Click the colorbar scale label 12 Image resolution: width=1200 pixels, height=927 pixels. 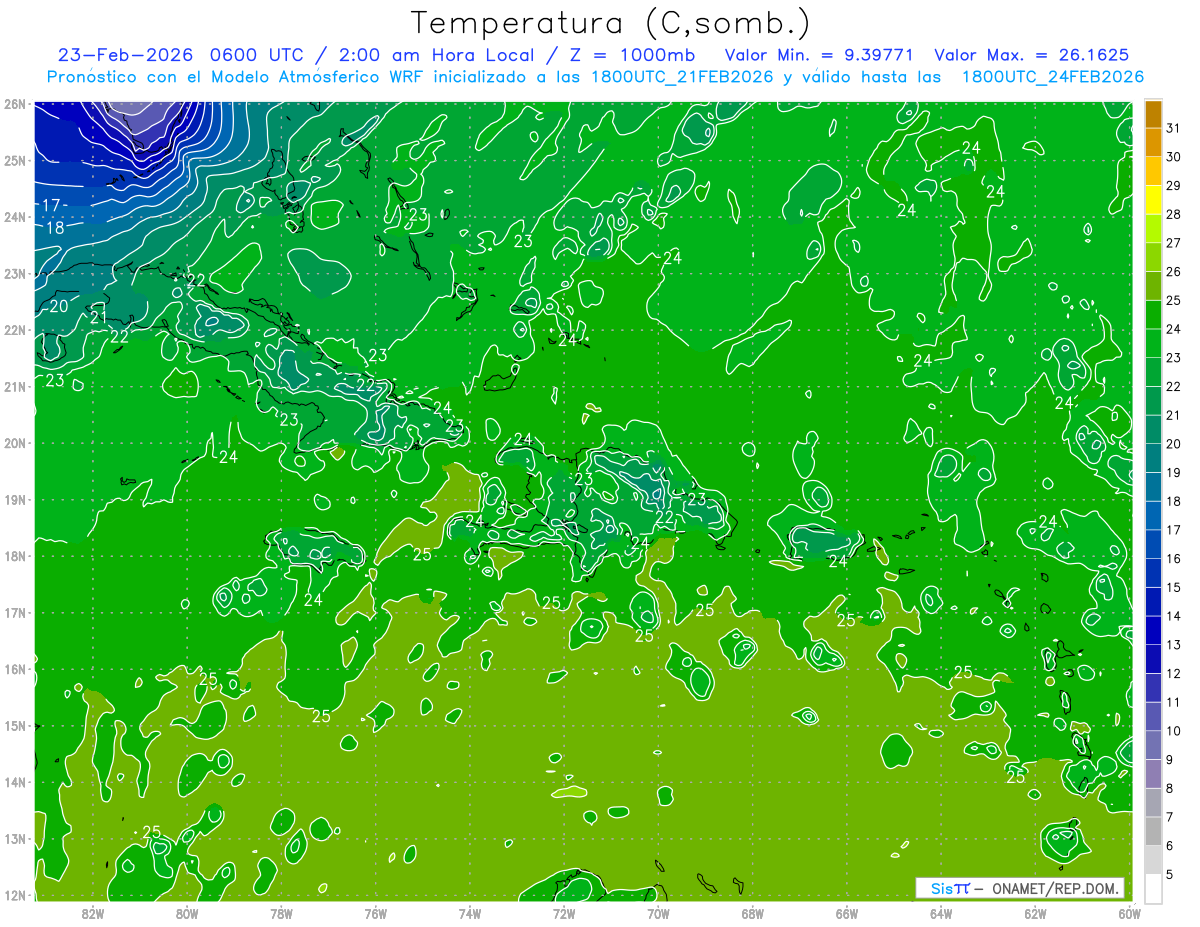[1174, 674]
